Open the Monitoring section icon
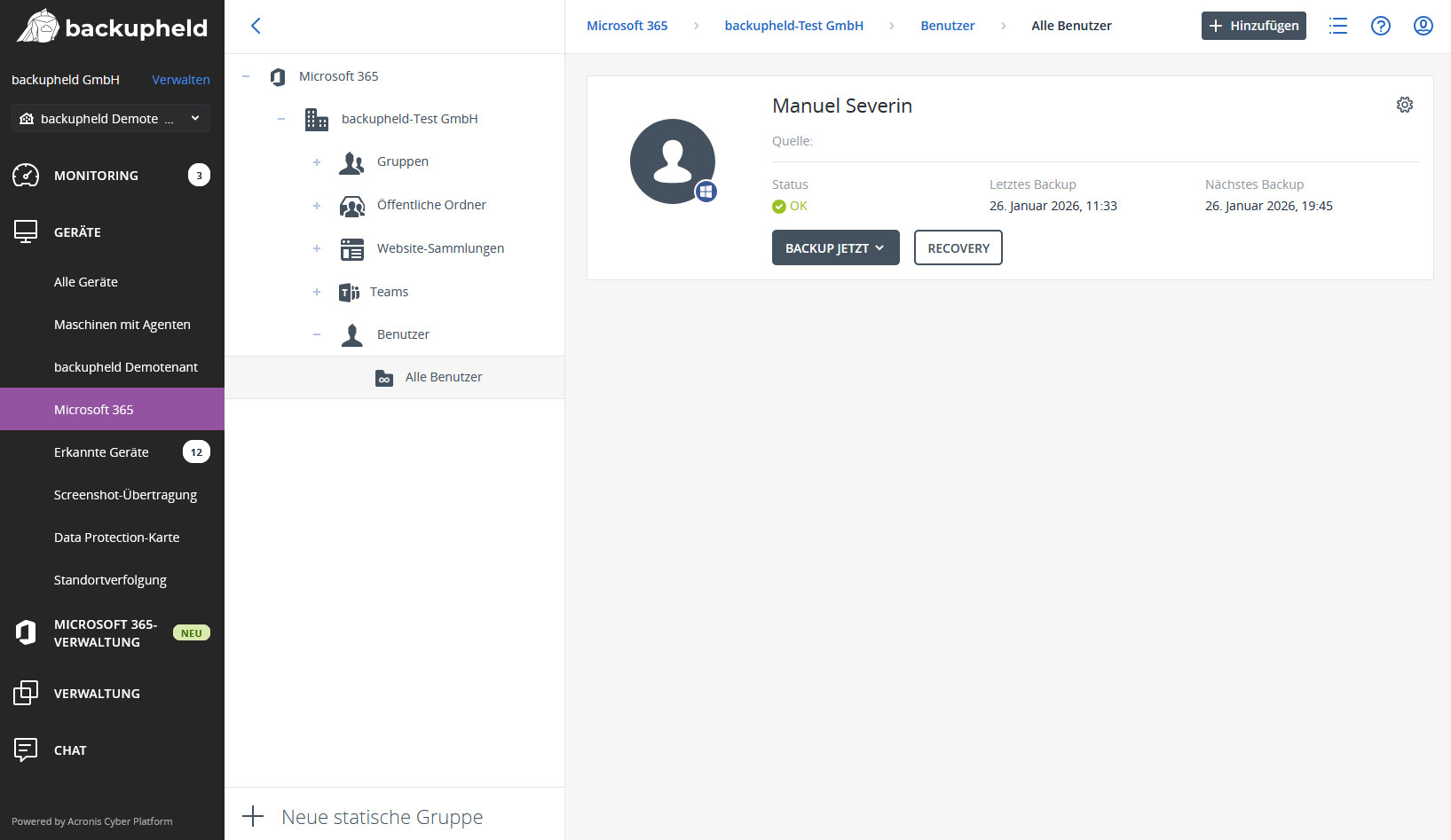This screenshot has width=1451, height=840. coord(26,175)
